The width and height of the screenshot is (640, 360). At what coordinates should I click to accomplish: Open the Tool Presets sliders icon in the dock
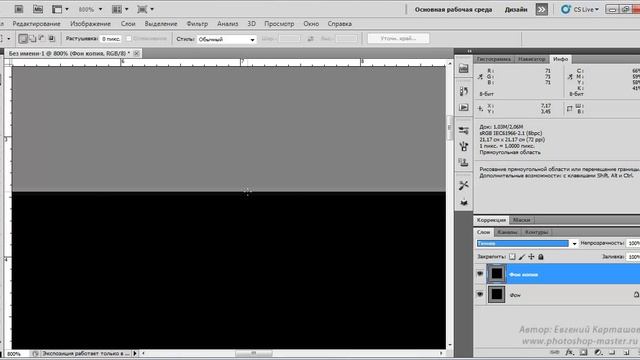[463, 131]
